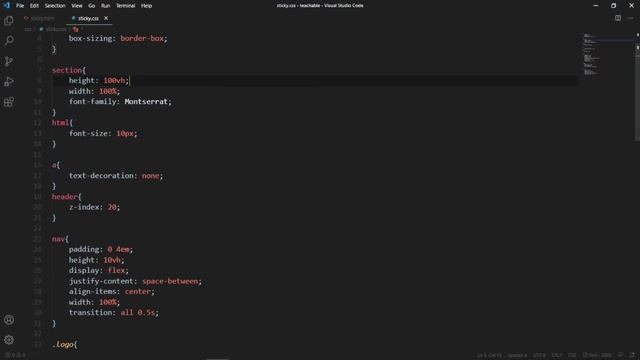
Task: Open the Accounts menu icon
Action: [x=9, y=320]
